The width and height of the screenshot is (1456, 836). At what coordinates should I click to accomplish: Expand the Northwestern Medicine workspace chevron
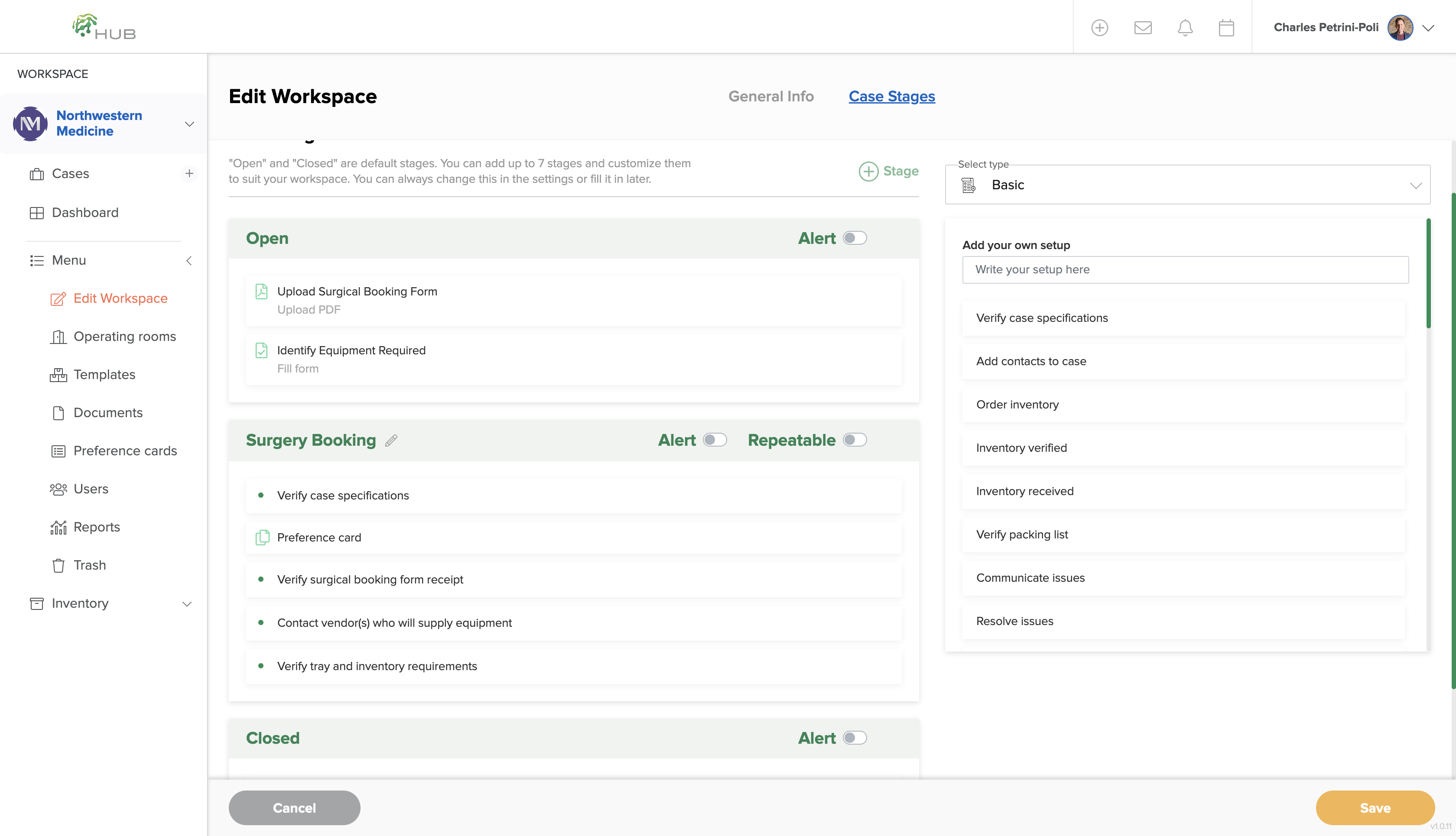coord(189,124)
